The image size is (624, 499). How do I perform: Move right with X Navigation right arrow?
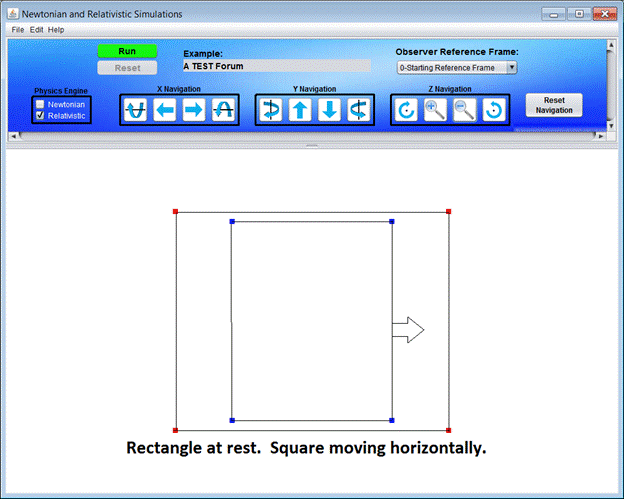194,110
